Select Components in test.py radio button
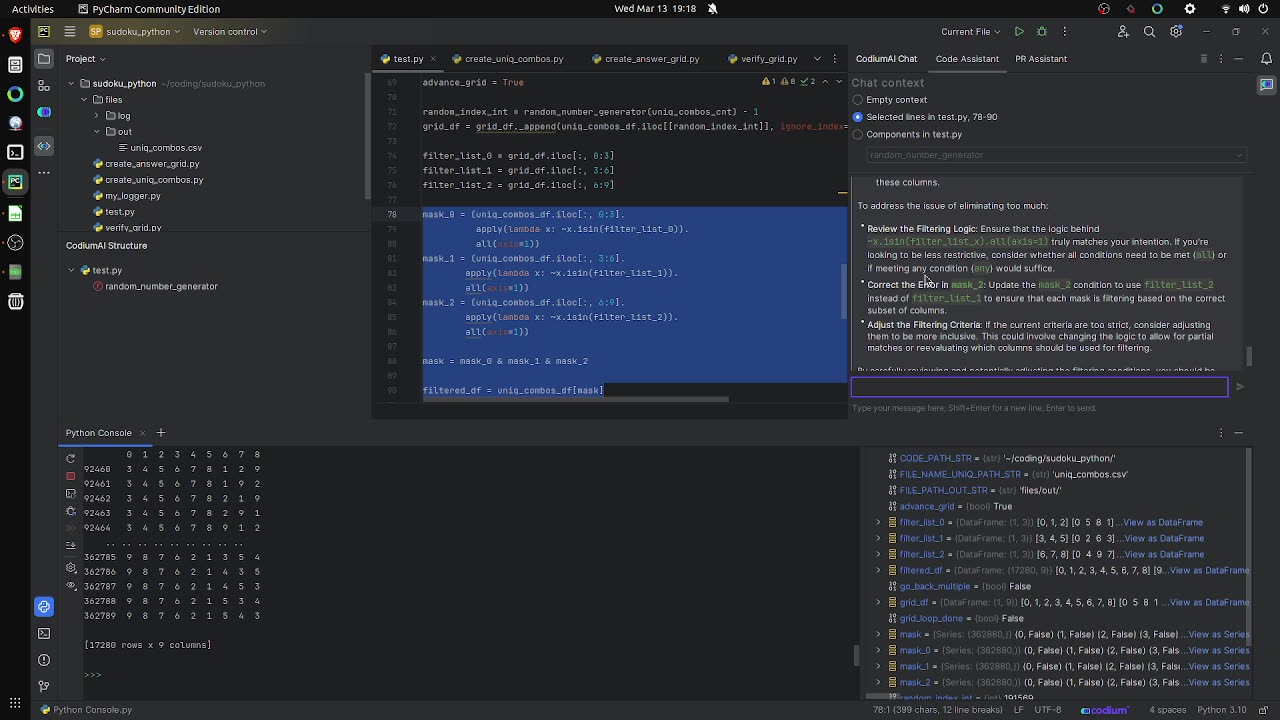 (857, 134)
